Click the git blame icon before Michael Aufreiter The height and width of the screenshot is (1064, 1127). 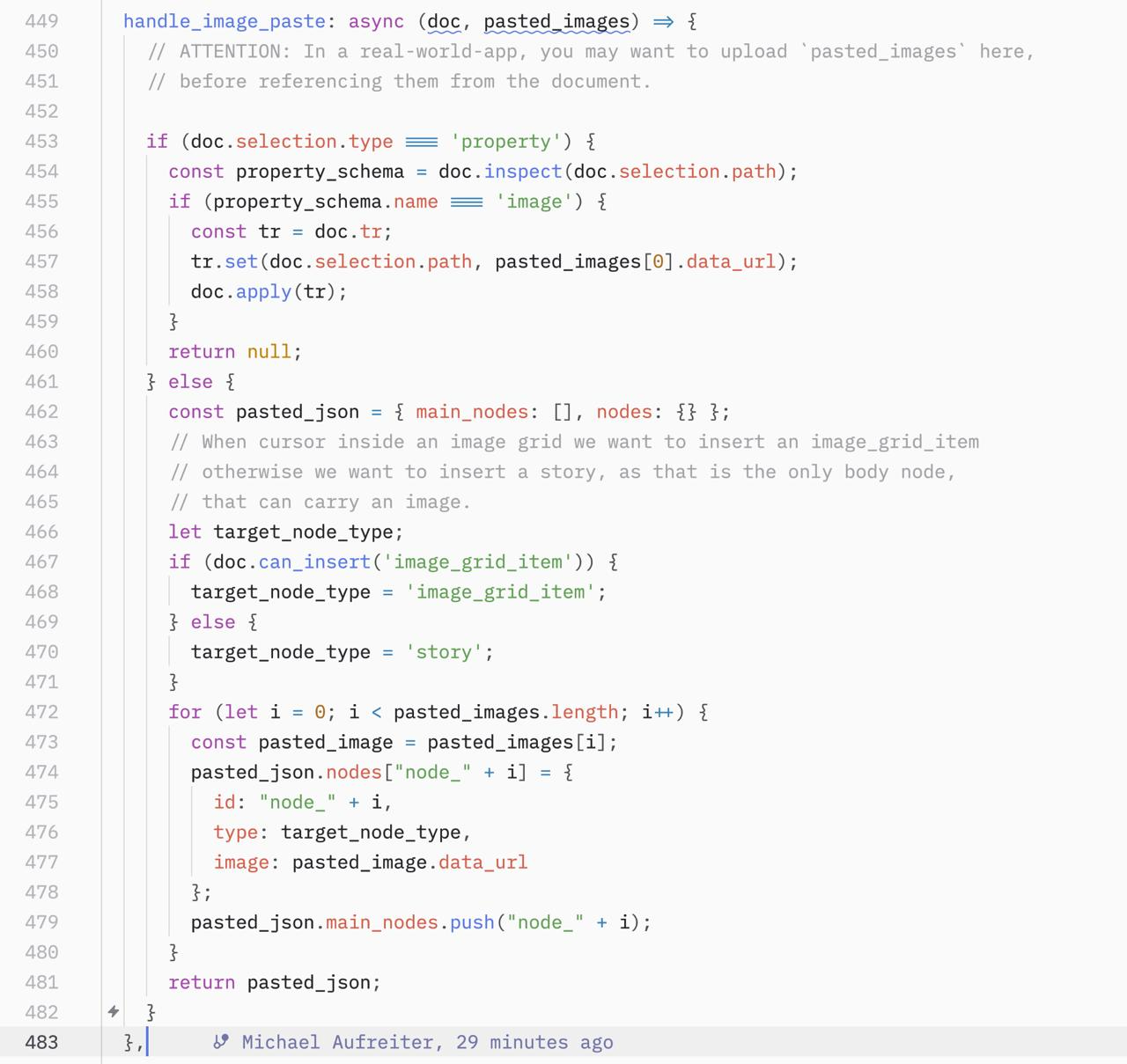click(221, 1042)
